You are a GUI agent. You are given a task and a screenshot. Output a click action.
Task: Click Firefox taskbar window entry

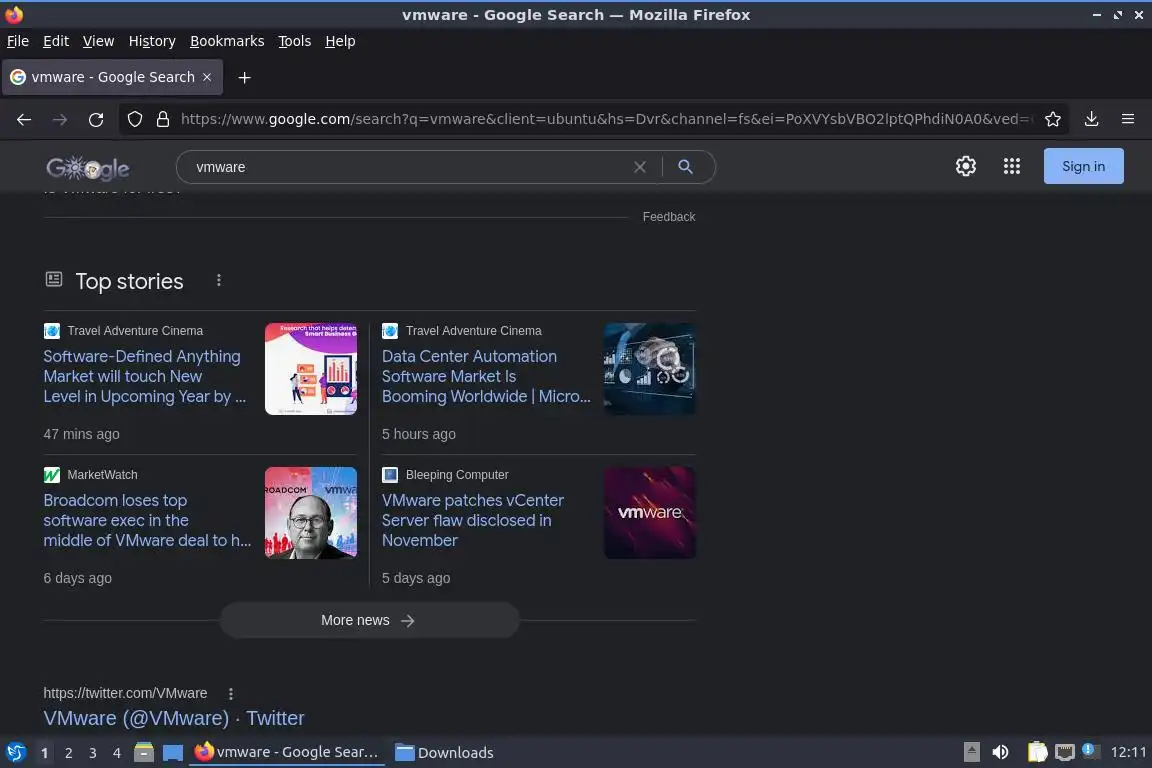click(x=287, y=753)
